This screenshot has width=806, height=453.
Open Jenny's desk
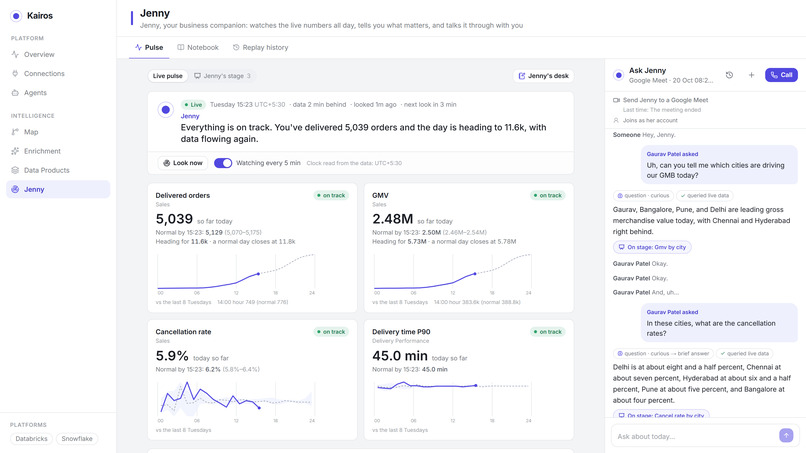[x=543, y=76]
